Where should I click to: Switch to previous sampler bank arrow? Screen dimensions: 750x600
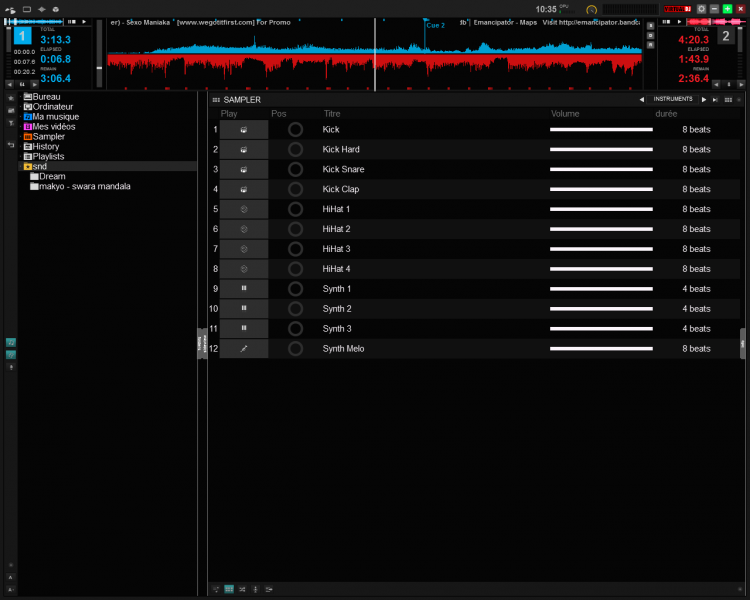pos(642,100)
